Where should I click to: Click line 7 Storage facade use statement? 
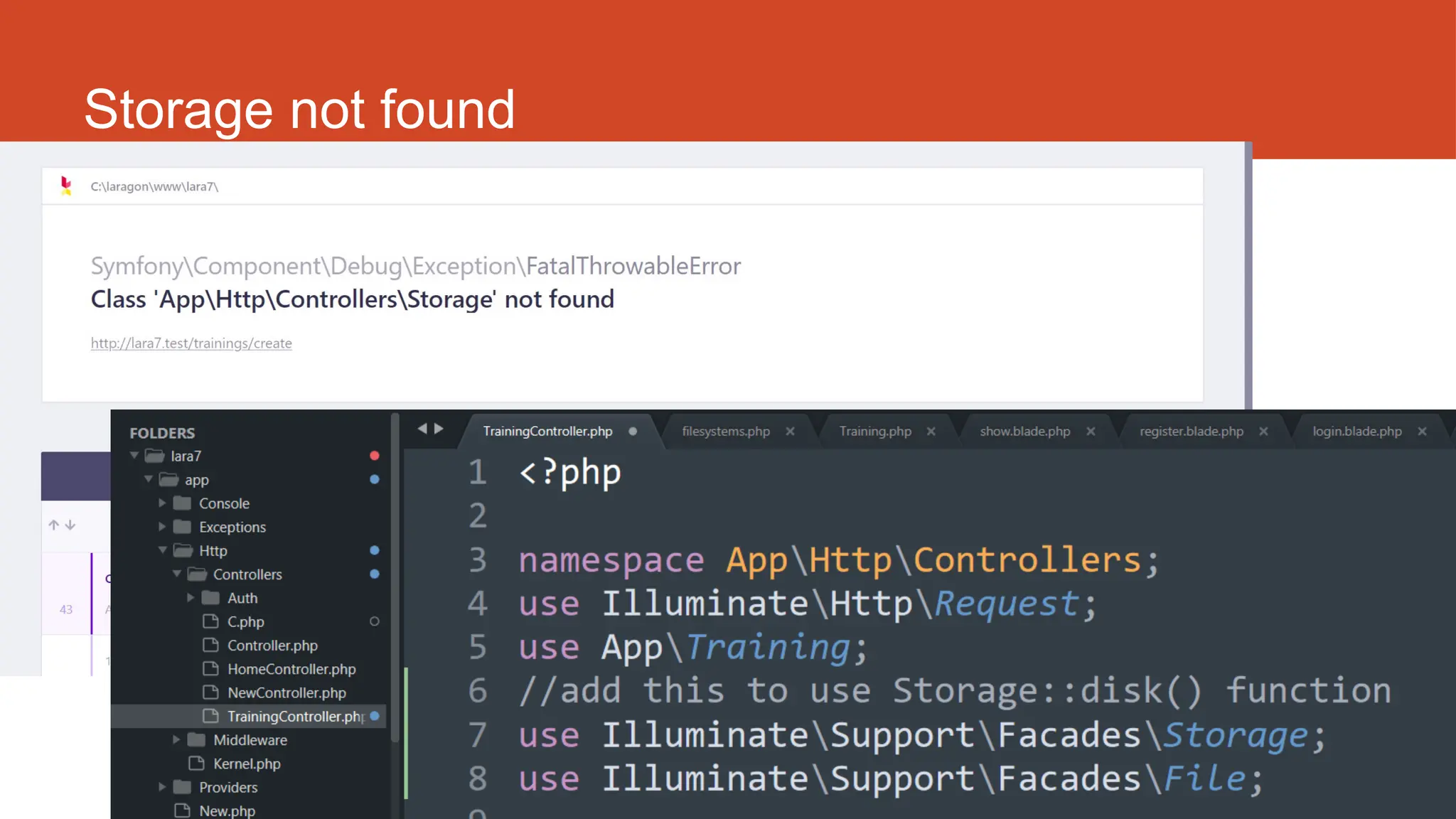922,735
